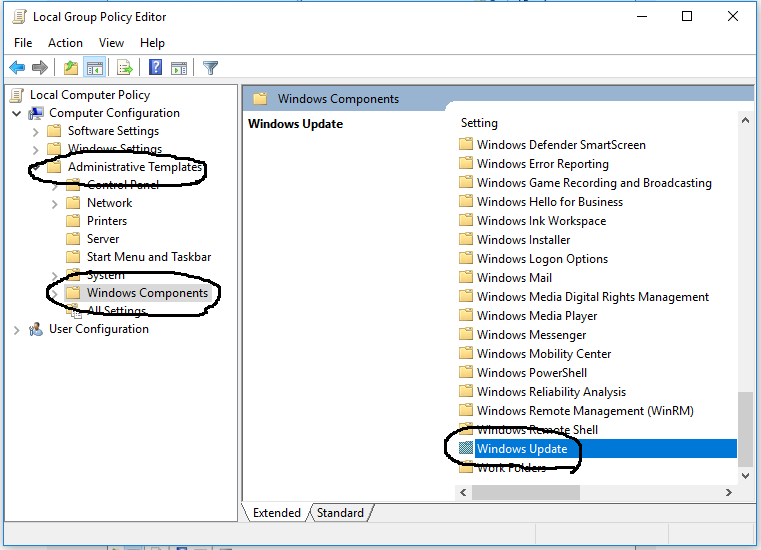Click the Start Menu and Taskbar folder icon
This screenshot has height=550, width=761.
click(73, 257)
